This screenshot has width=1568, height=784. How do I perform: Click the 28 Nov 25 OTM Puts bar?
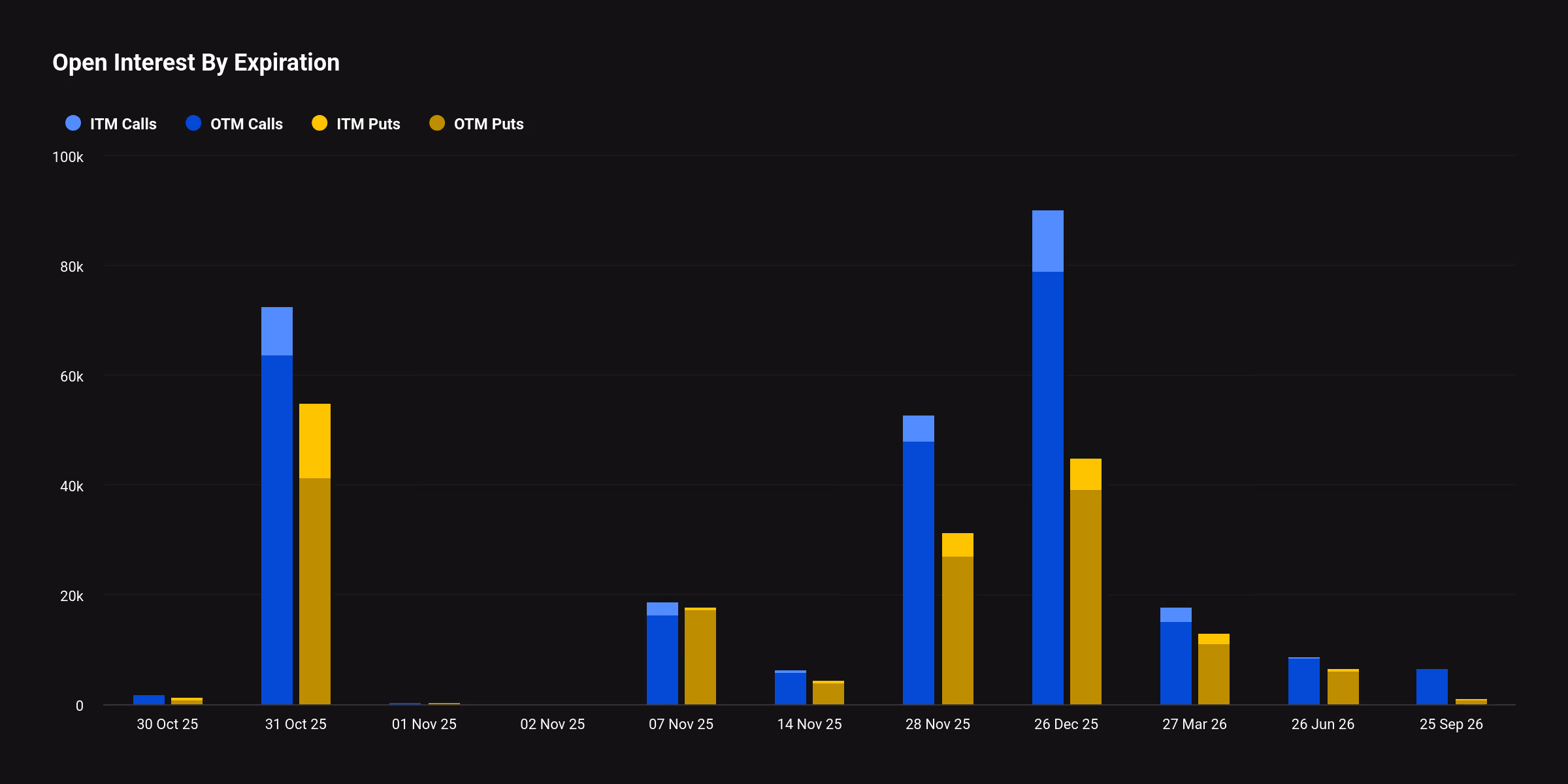pos(957,630)
